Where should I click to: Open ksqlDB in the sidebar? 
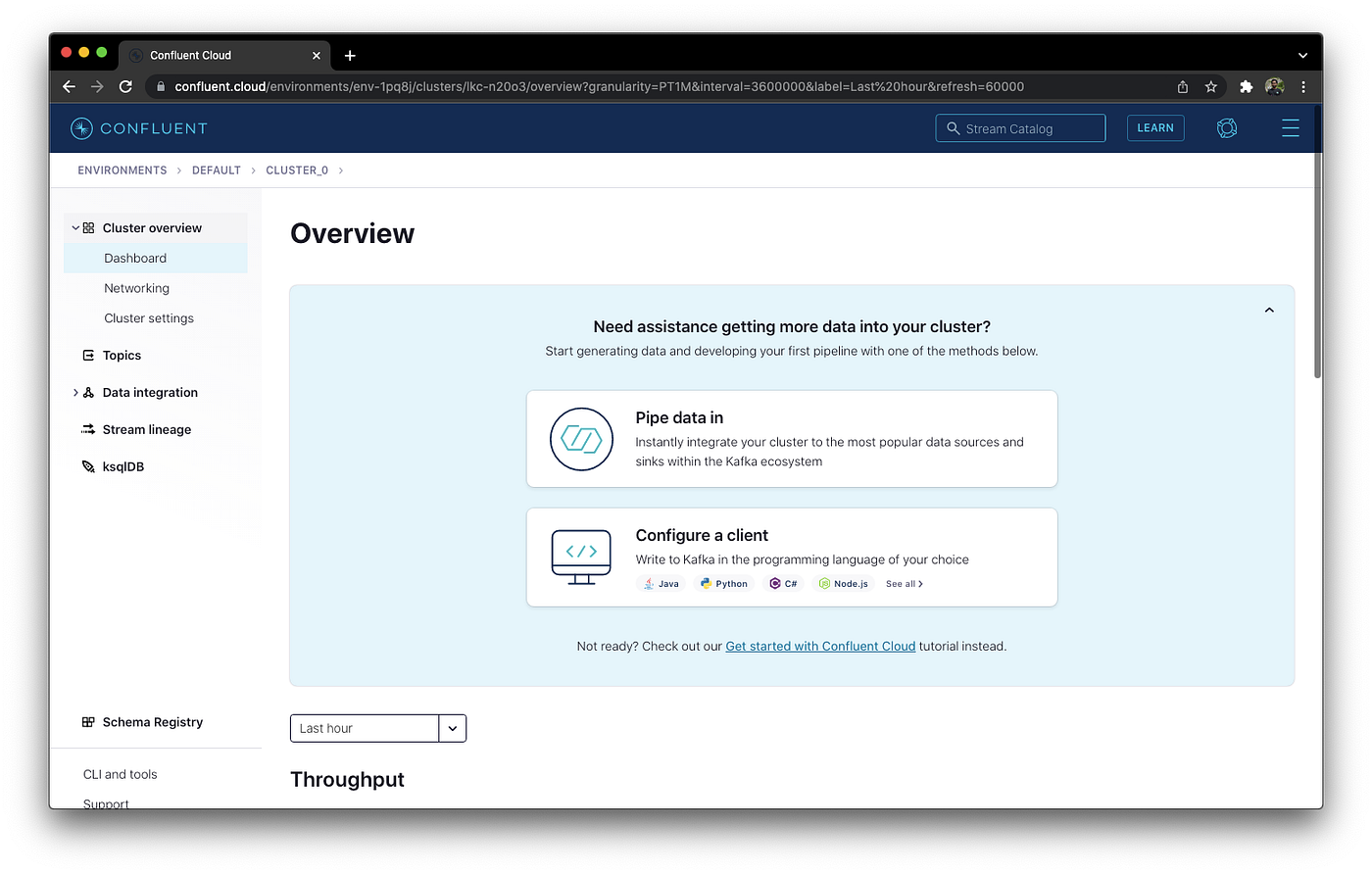[x=123, y=467]
